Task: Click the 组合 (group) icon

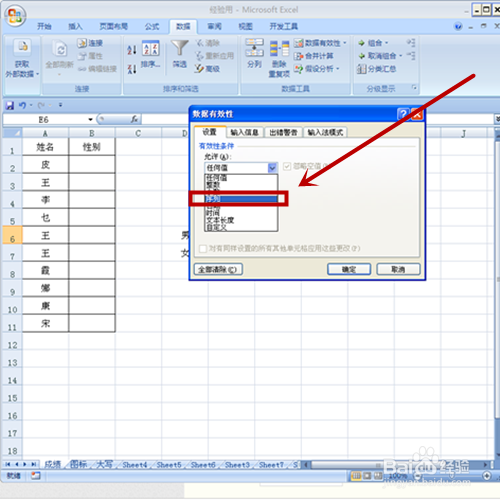Action: point(362,43)
